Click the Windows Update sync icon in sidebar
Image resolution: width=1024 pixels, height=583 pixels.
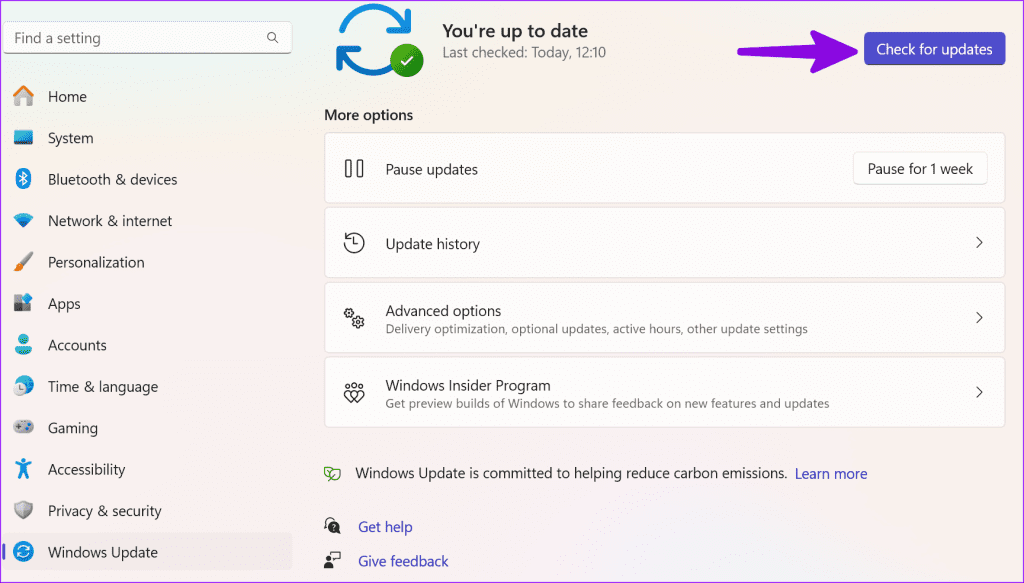click(x=24, y=552)
